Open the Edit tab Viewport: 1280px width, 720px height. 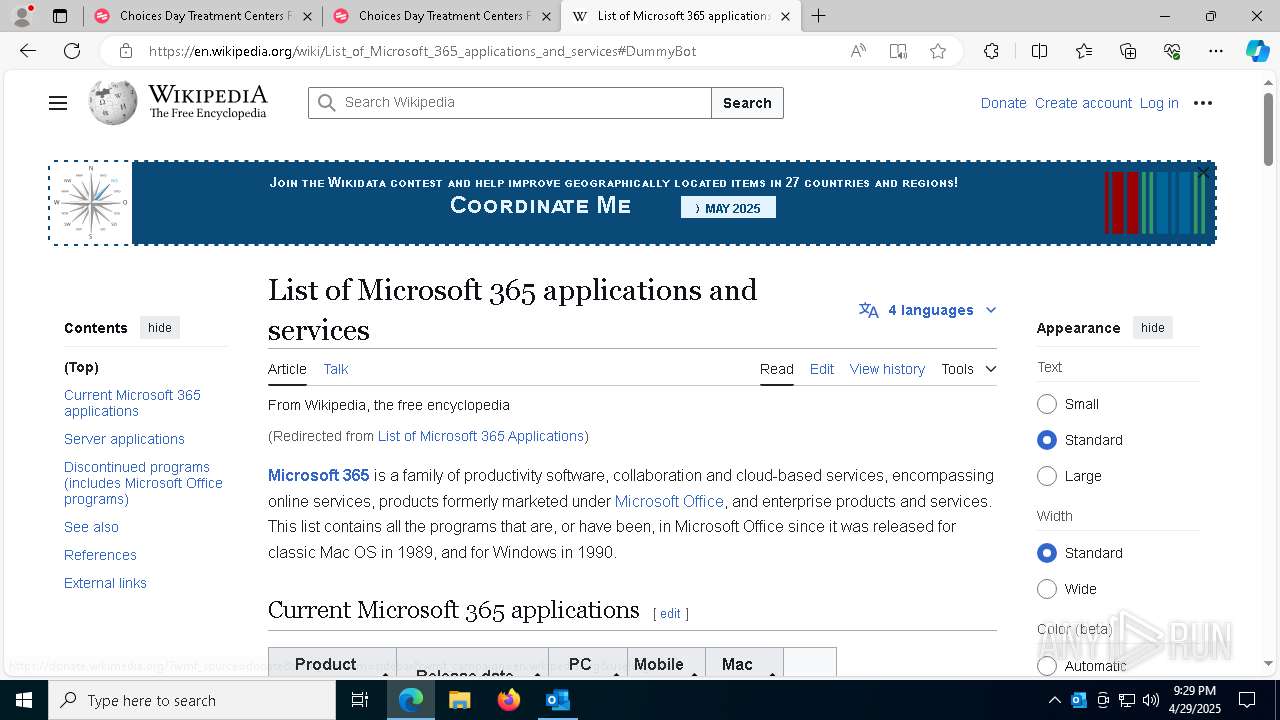point(822,369)
